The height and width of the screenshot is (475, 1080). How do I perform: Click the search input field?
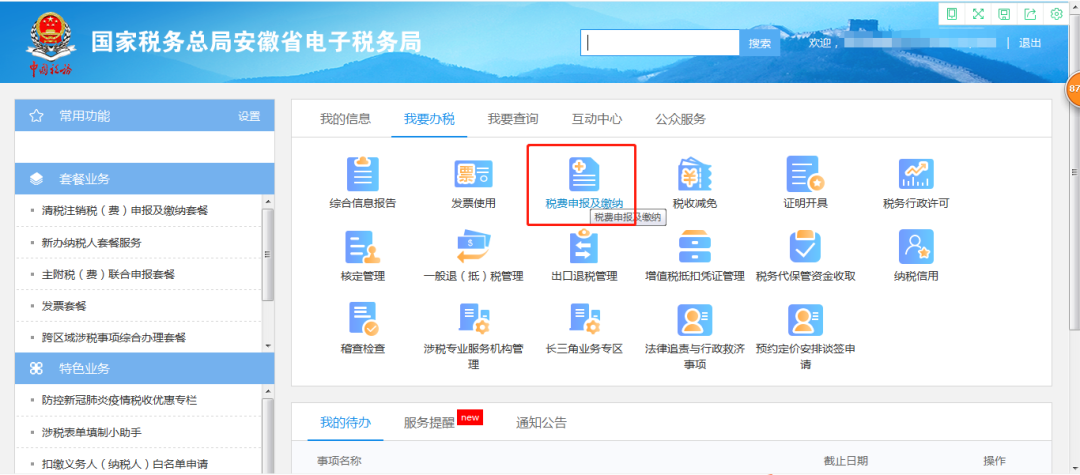(660, 43)
